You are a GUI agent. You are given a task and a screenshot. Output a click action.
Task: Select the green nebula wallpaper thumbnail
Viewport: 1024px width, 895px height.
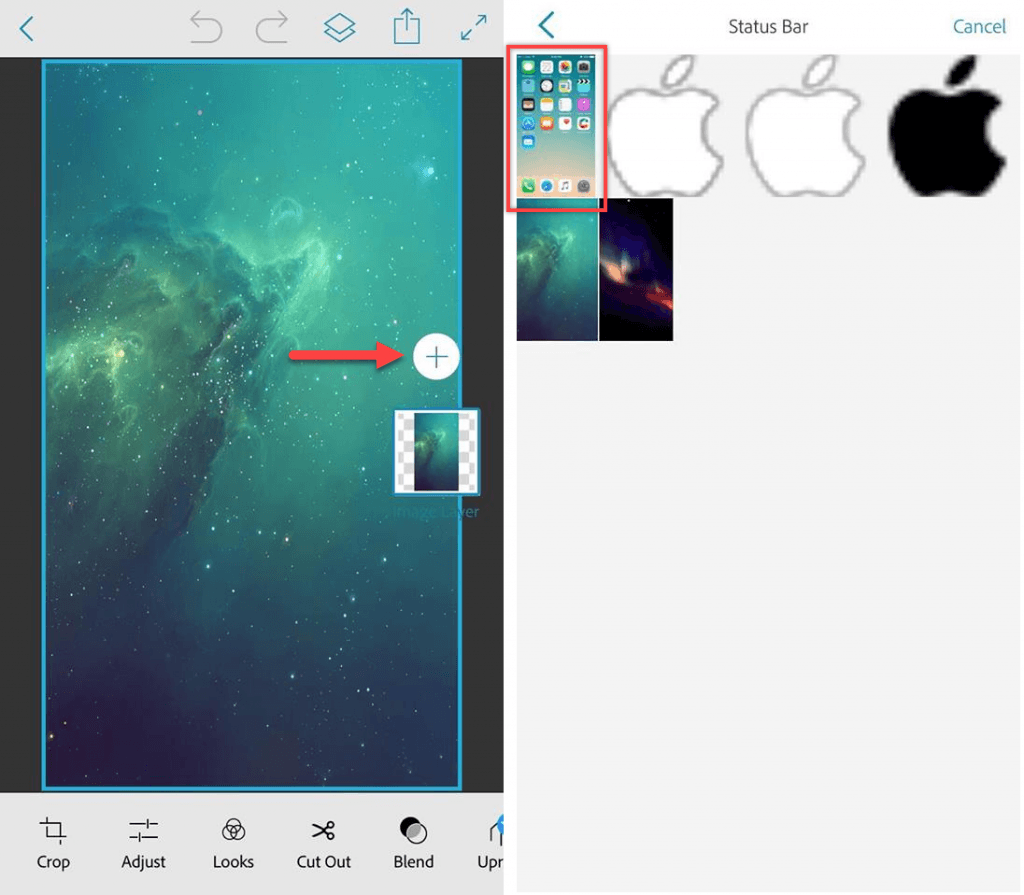[556, 269]
